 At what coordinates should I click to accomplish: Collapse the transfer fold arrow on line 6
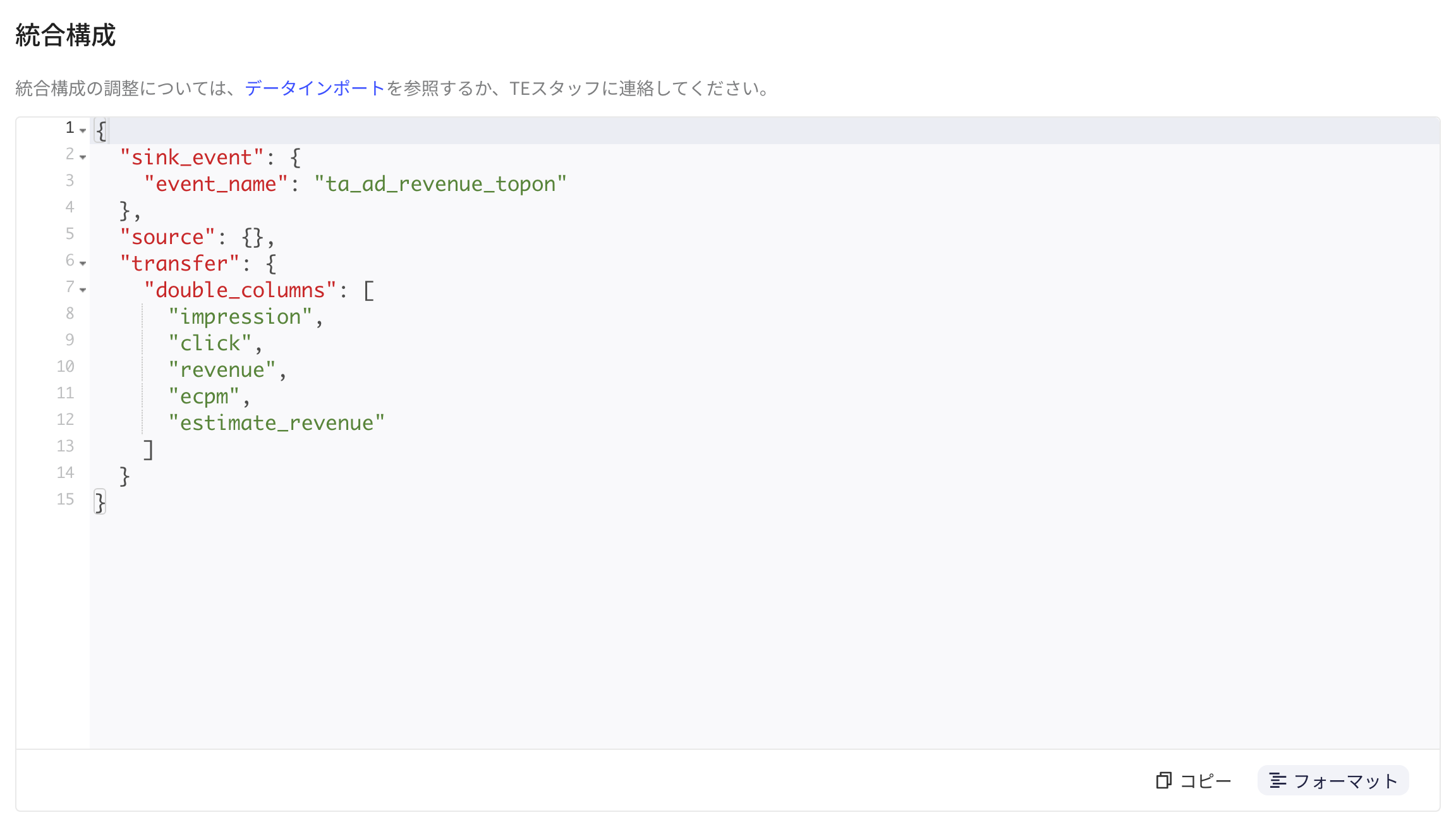(x=83, y=264)
